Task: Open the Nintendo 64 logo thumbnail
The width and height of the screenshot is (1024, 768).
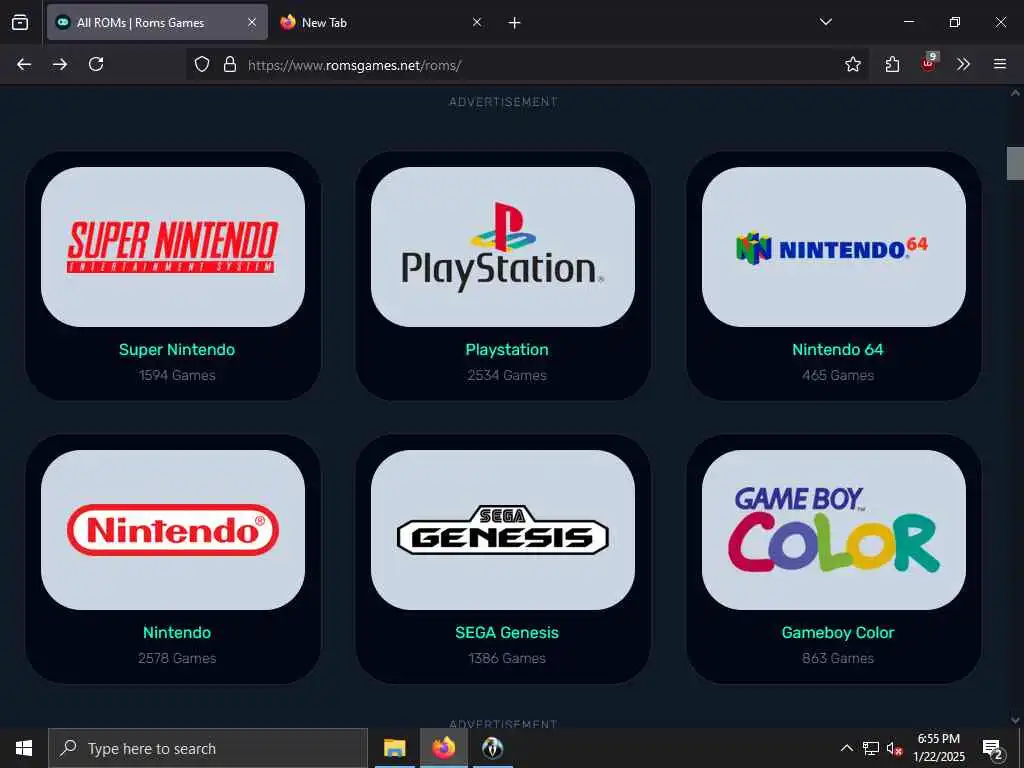Action: tap(833, 247)
